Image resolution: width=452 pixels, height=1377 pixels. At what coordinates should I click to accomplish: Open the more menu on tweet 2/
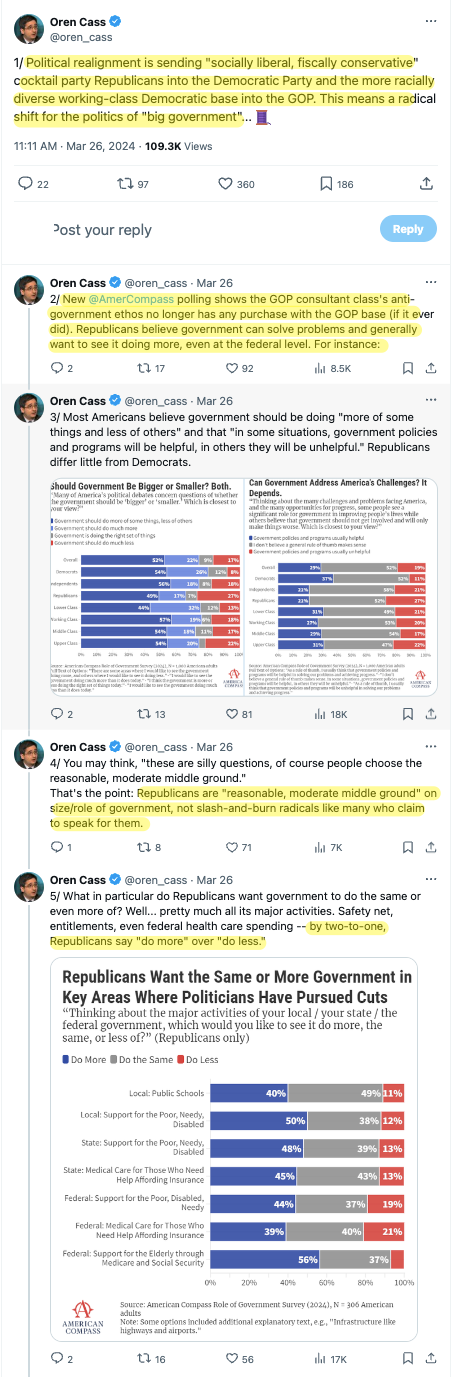tap(429, 281)
